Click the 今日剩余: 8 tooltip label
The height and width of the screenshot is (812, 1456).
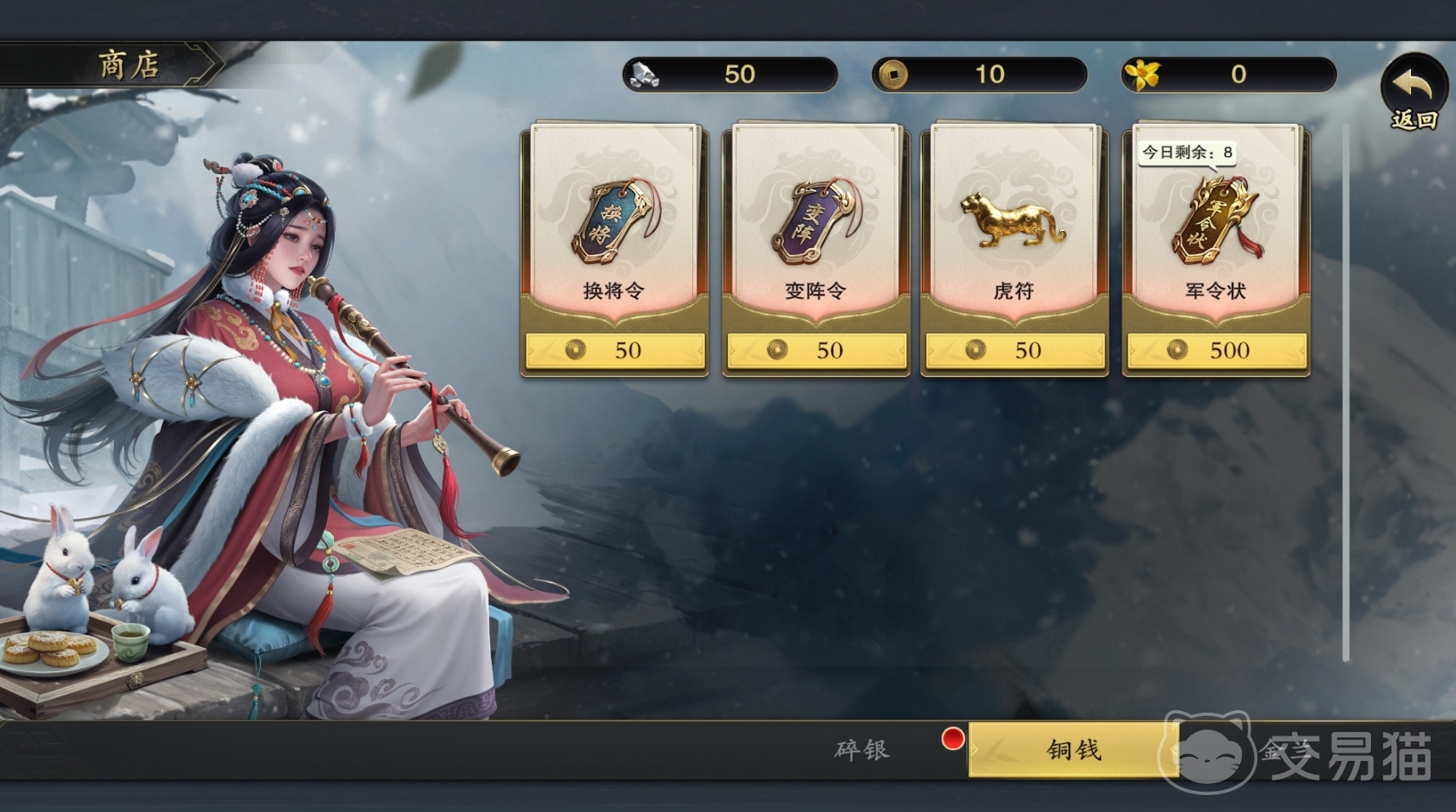tap(1187, 153)
